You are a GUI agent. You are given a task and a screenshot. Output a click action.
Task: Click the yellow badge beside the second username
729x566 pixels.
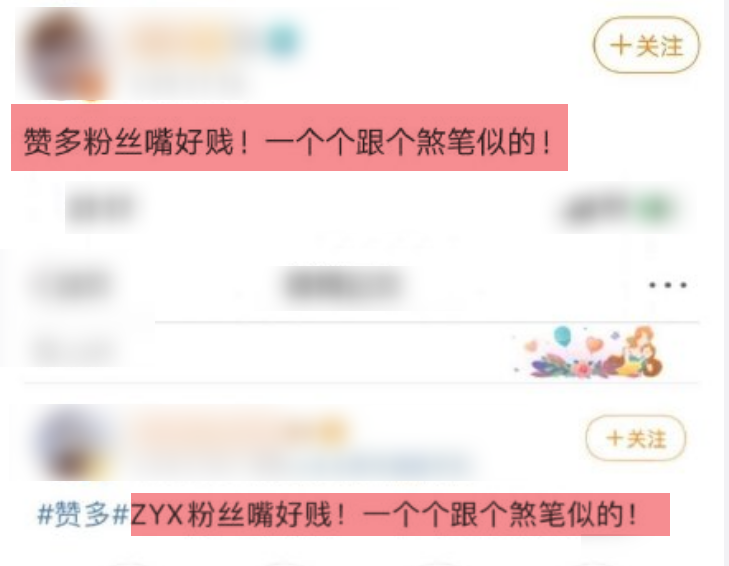(329, 431)
